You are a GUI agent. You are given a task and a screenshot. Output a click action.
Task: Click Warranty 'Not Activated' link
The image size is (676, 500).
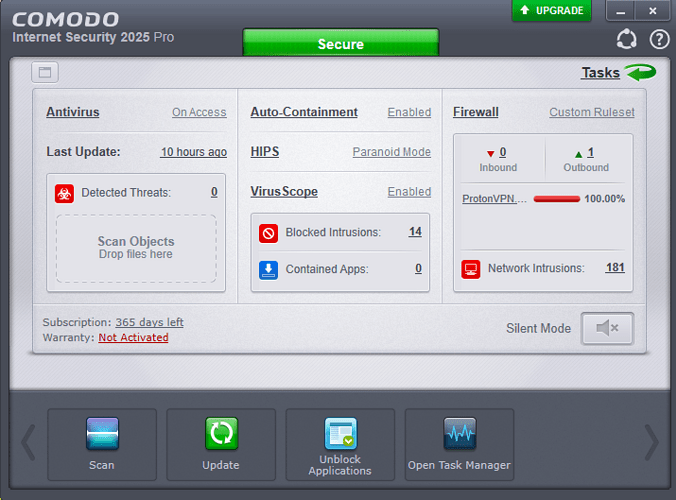point(133,338)
